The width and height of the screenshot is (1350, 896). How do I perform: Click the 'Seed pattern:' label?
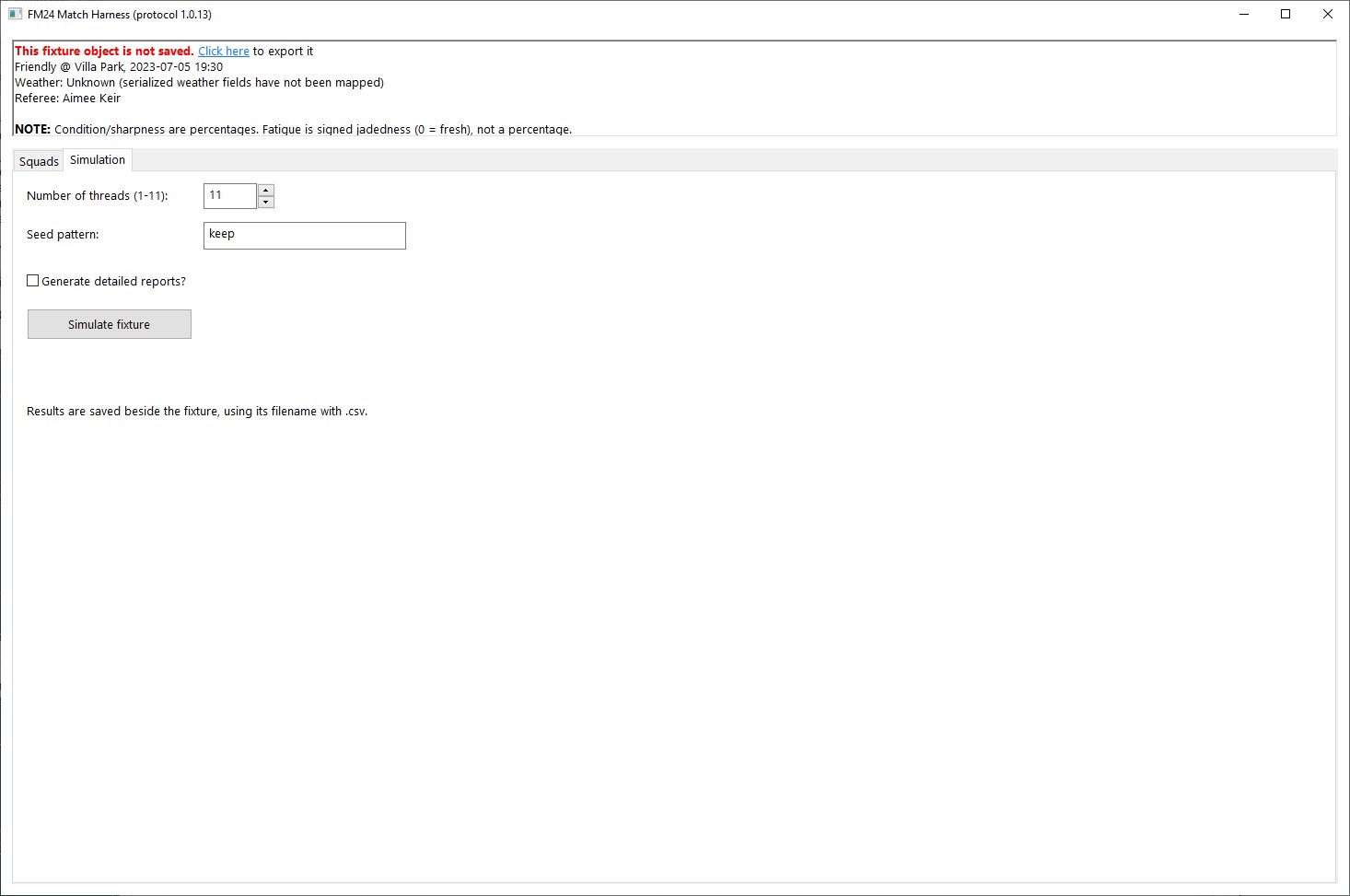(63, 235)
